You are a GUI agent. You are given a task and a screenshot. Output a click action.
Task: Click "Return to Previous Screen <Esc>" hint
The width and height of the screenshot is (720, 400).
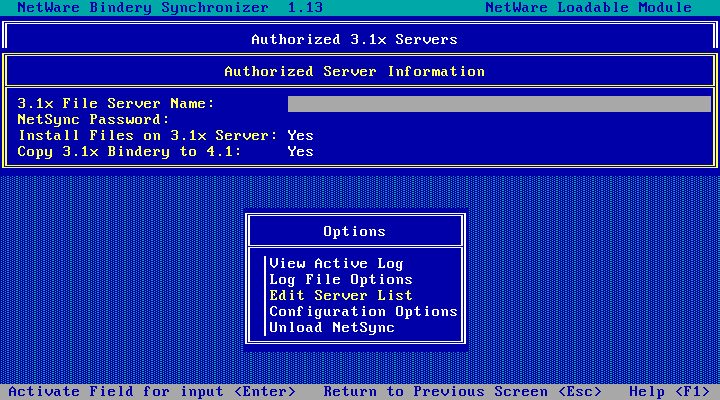click(x=462, y=392)
